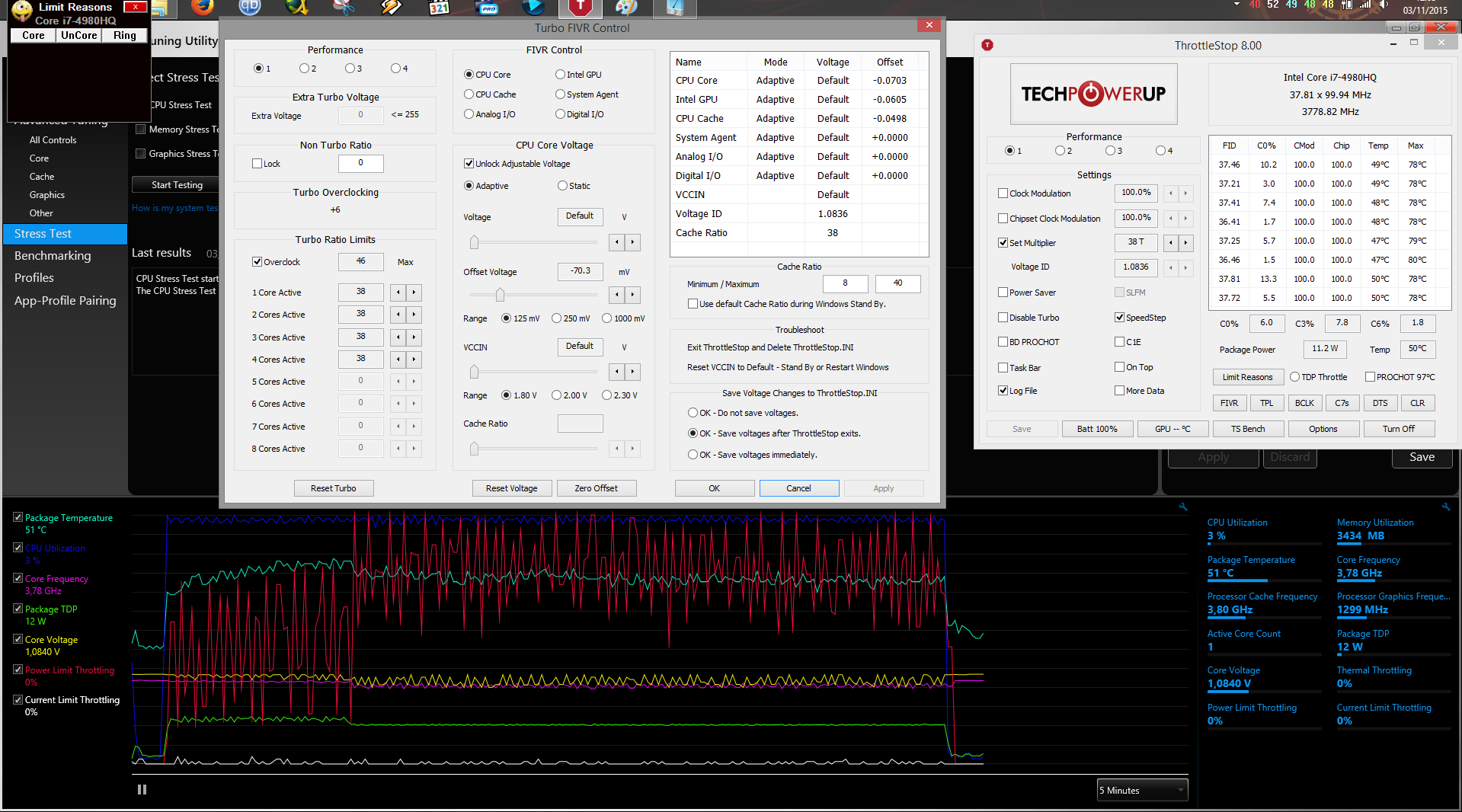Decrease VCCIN voltage left arrow
1462x812 pixels.
pos(617,372)
